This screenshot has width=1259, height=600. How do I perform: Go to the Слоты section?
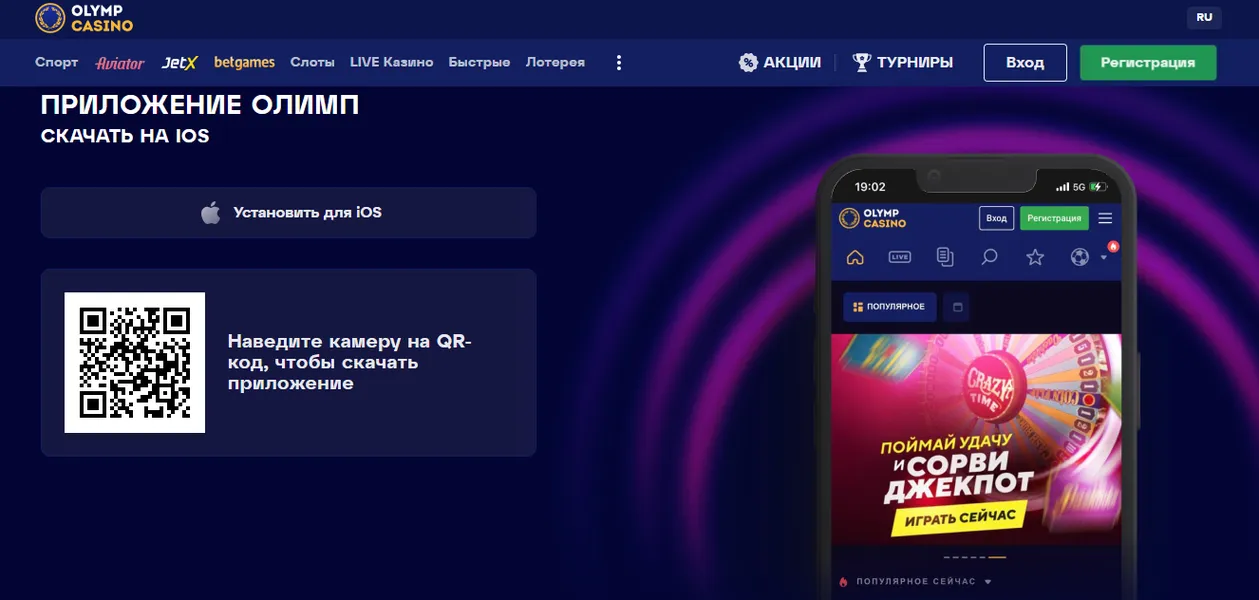(312, 62)
